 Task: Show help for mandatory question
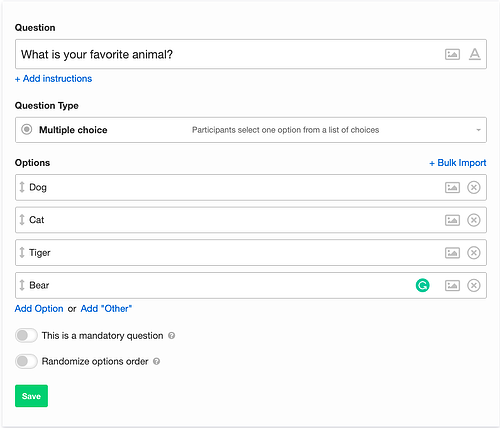(171, 336)
